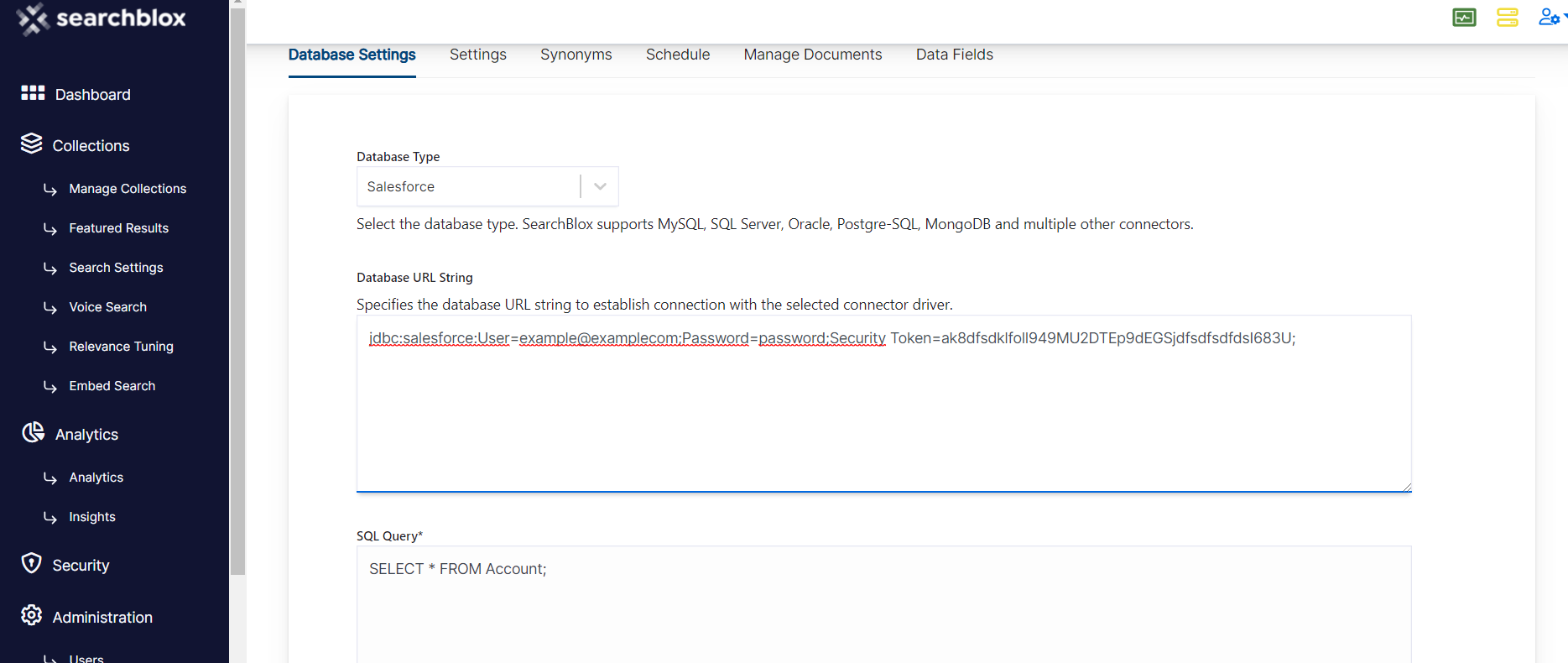Click the 'SQL Query*' label

pyautogui.click(x=390, y=536)
